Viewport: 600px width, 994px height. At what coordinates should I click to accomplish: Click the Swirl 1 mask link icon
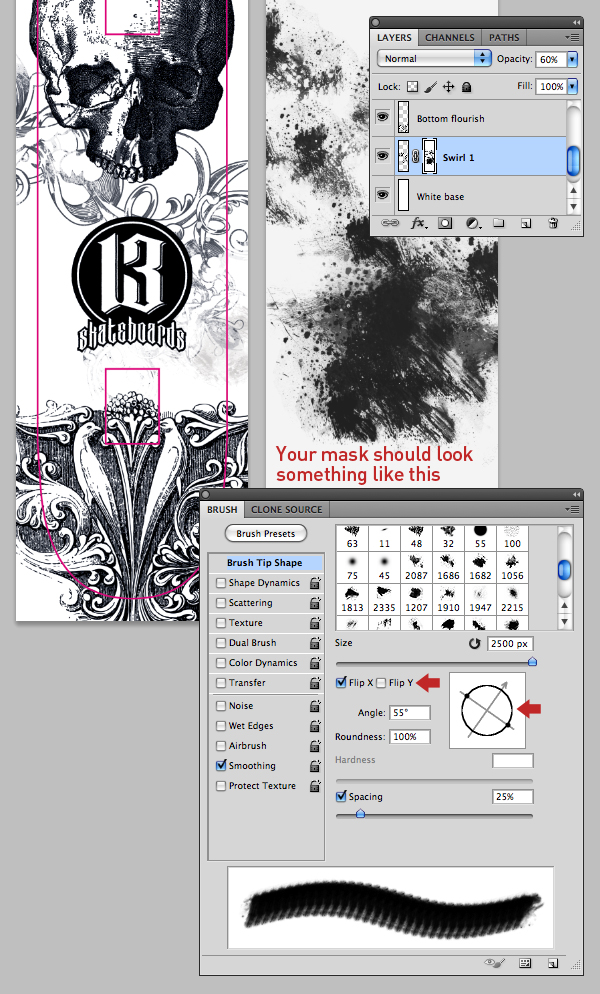pyautogui.click(x=416, y=157)
